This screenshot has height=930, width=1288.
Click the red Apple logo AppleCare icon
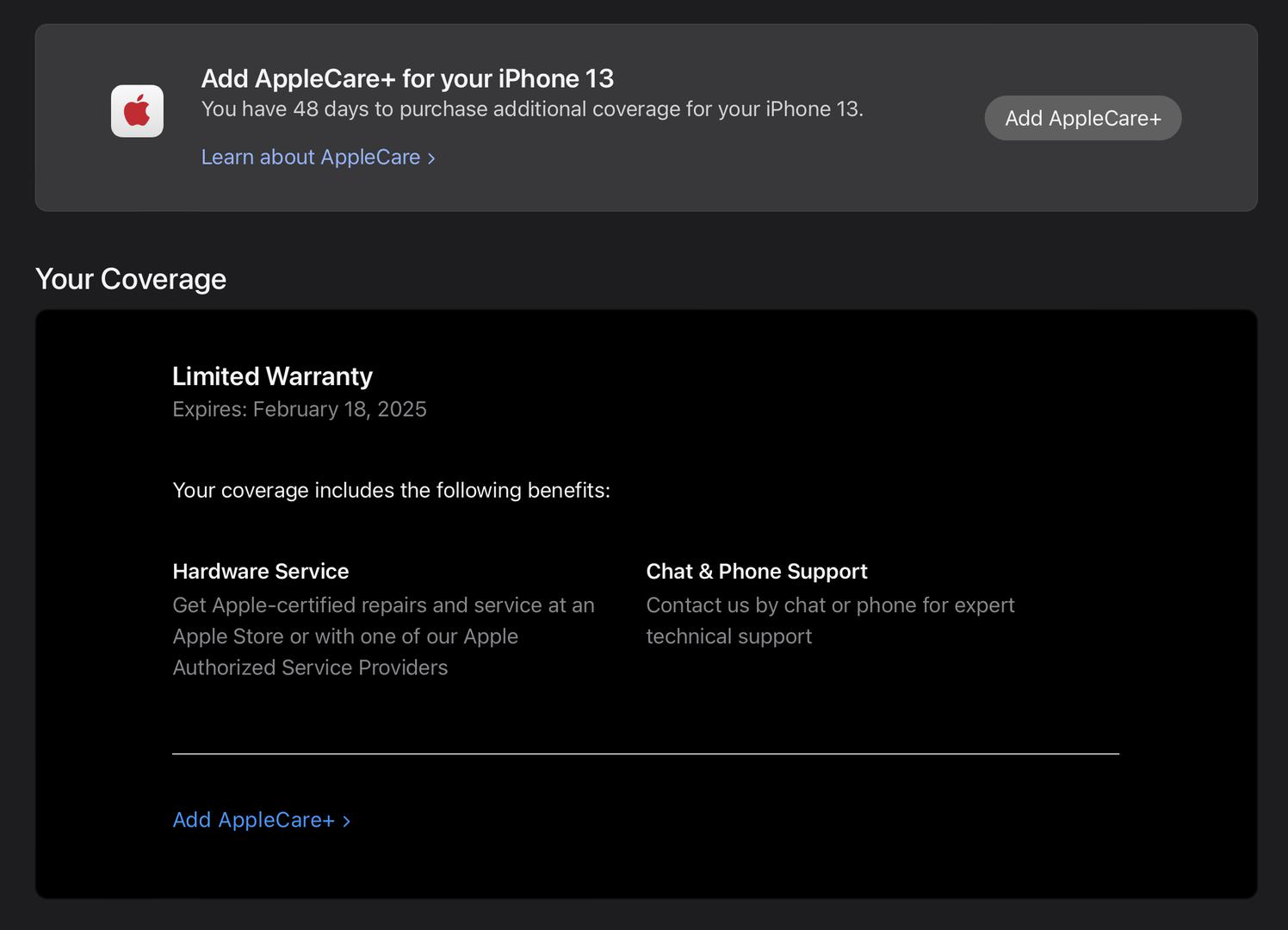coord(137,111)
